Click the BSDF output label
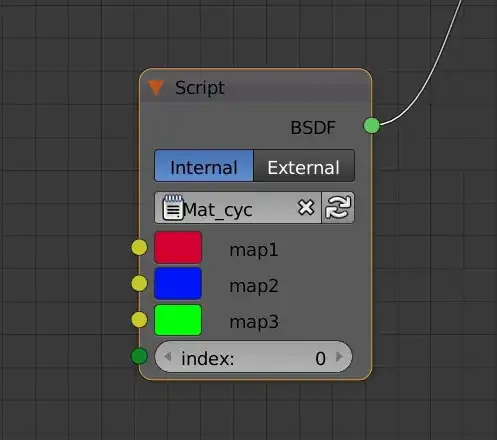This screenshot has width=497, height=440. click(313, 127)
